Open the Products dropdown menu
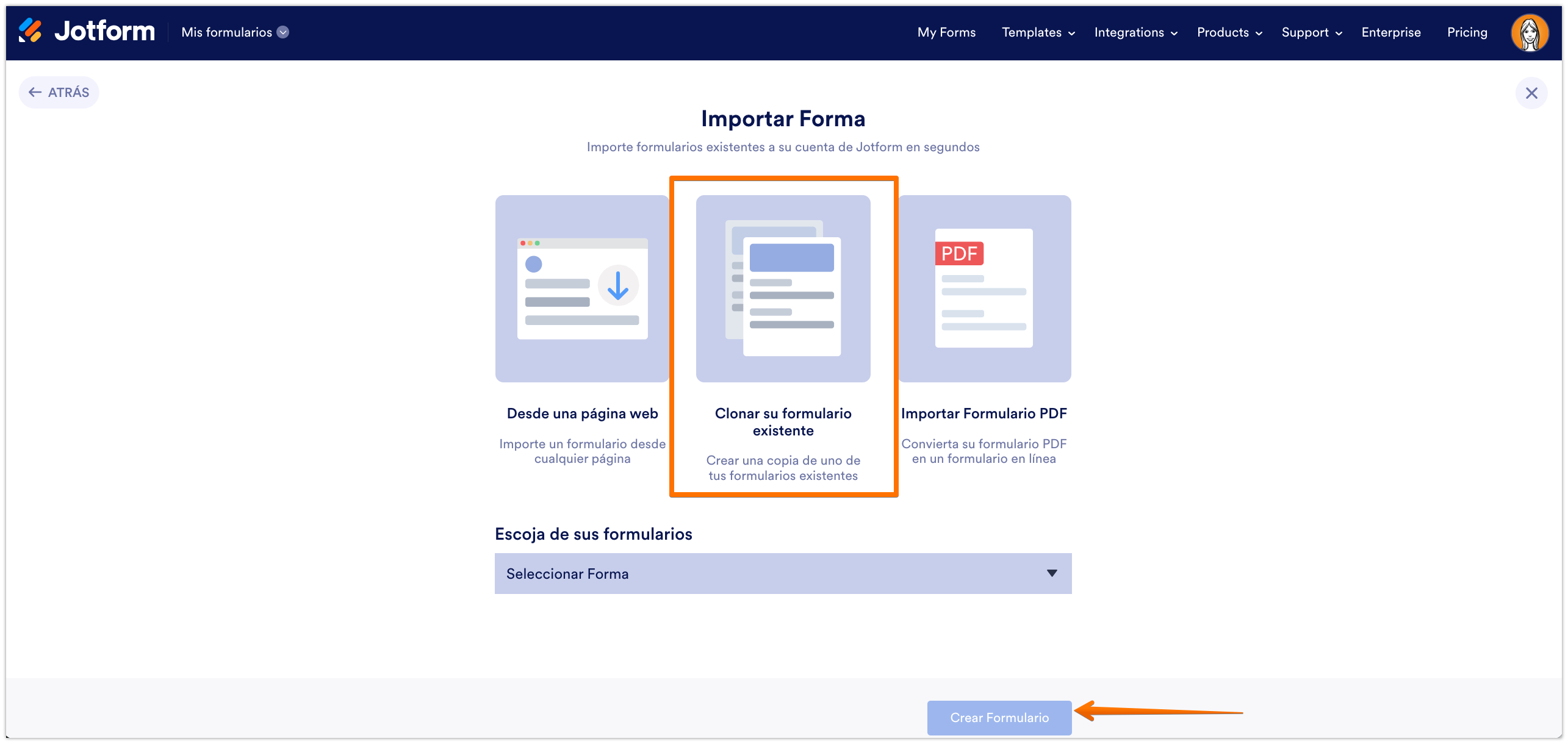The width and height of the screenshot is (1568, 744). coord(1229,32)
